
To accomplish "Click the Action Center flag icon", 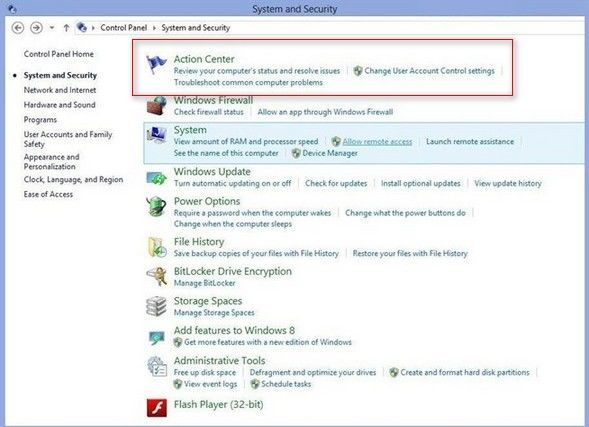I will (156, 65).
